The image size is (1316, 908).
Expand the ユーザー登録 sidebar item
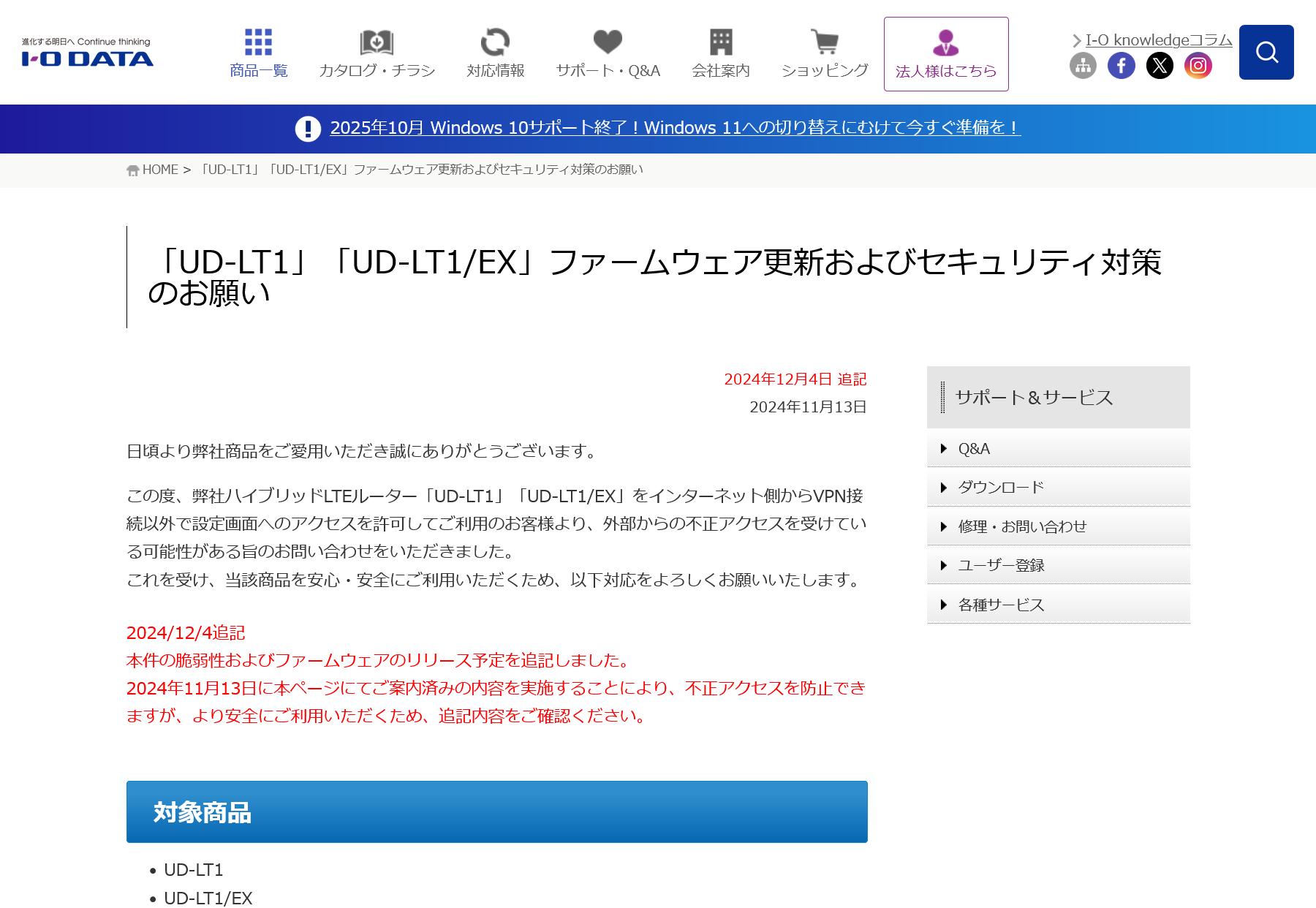click(x=1058, y=565)
